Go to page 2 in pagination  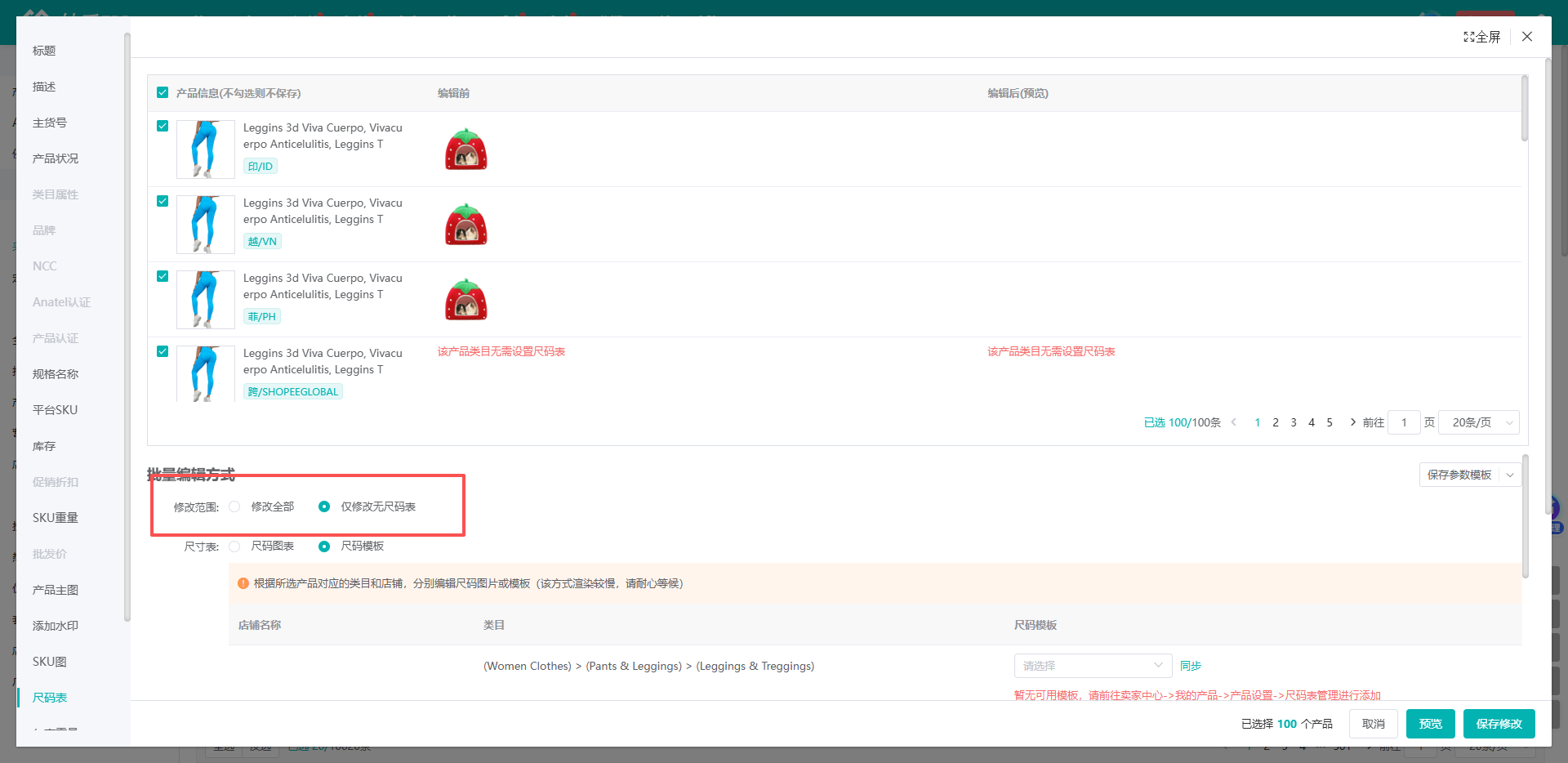tap(1276, 422)
